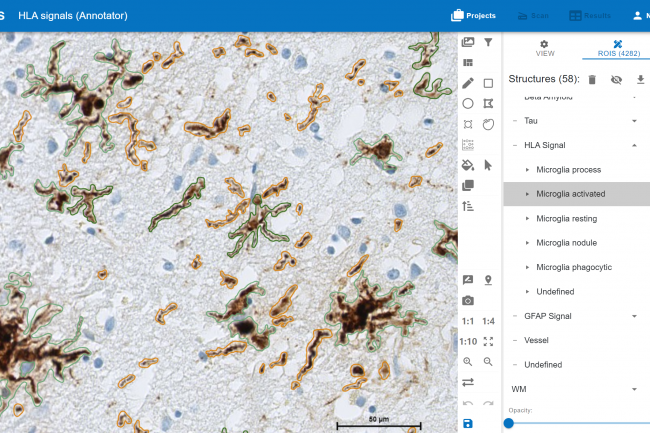This screenshot has height=433, width=650.
Task: Toggle fullscreen view mode
Action: tap(488, 341)
